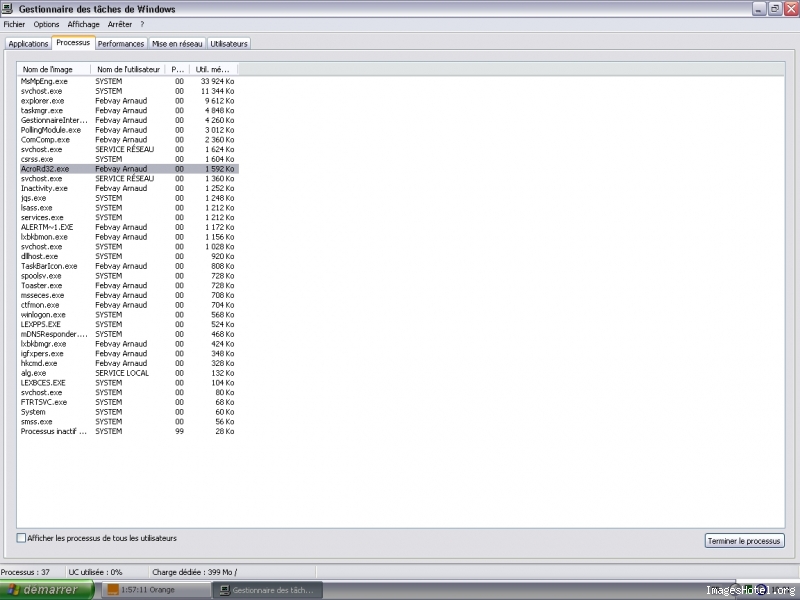800x600 pixels.
Task: Sort by the Nom de l'utilisateur column header
Action: point(128,69)
